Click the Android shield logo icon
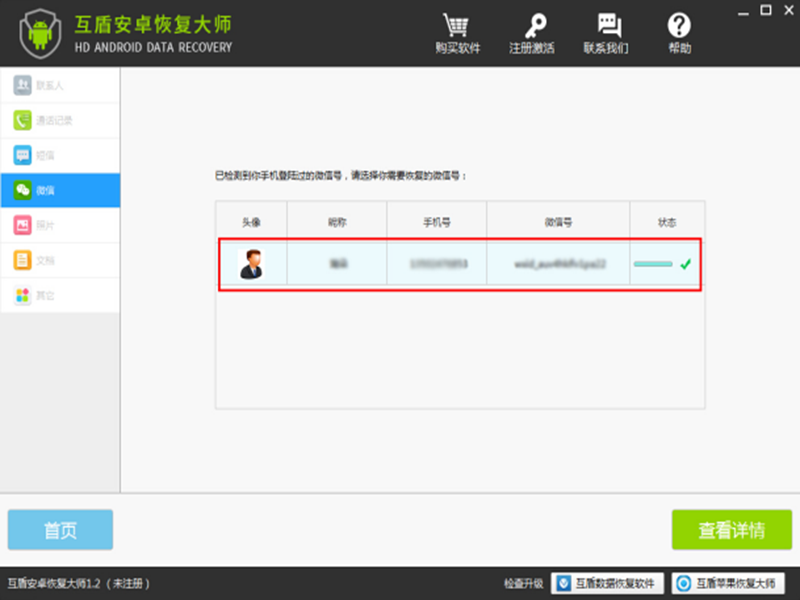The image size is (800, 600). [40, 34]
